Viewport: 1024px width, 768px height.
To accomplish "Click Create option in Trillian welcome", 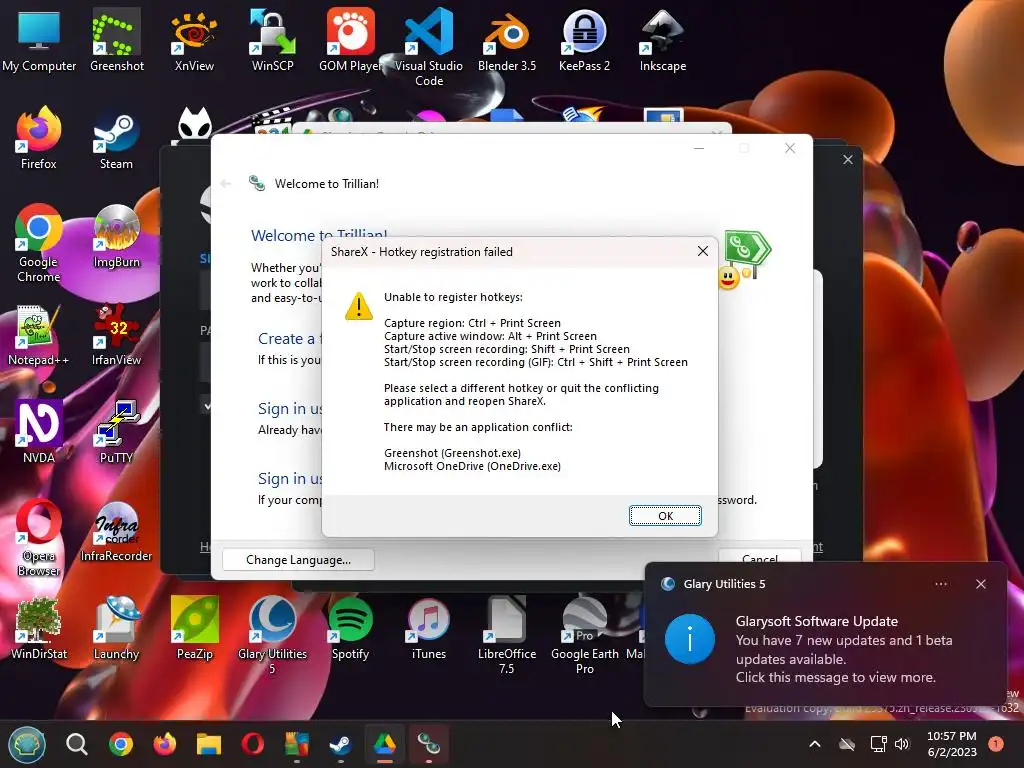I will click(x=287, y=338).
